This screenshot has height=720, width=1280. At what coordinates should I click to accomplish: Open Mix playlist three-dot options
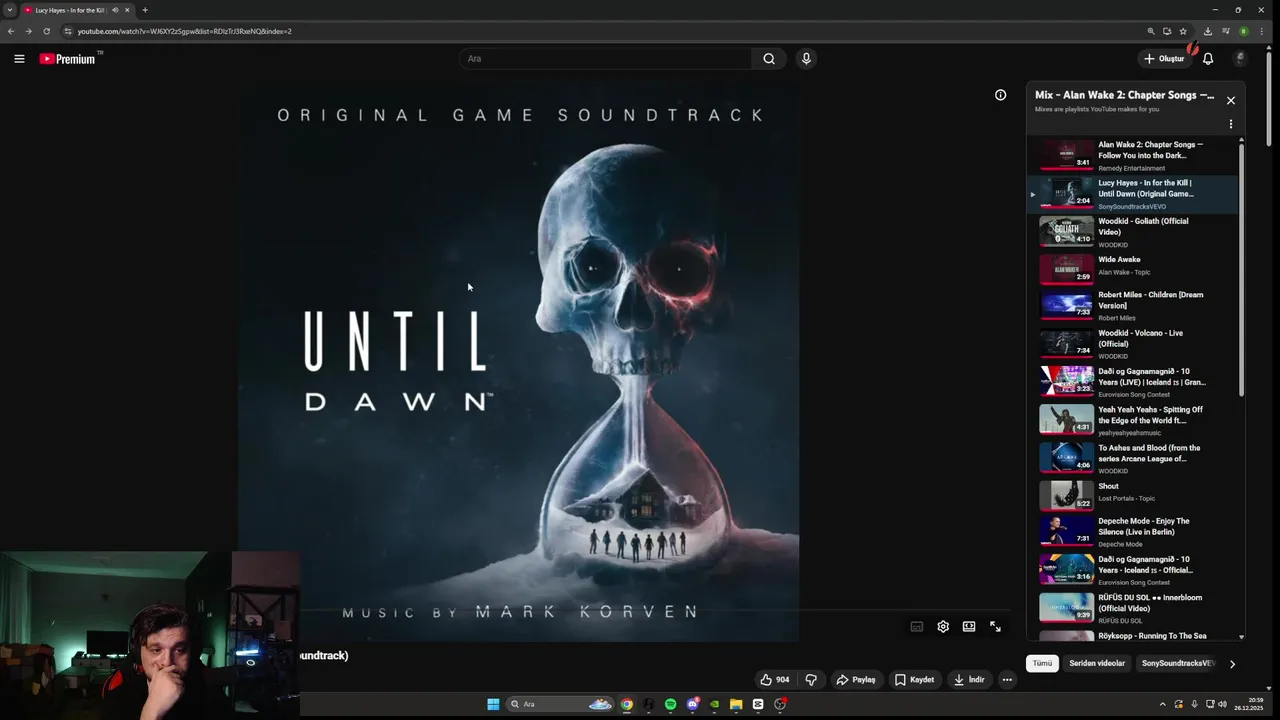[1231, 124]
